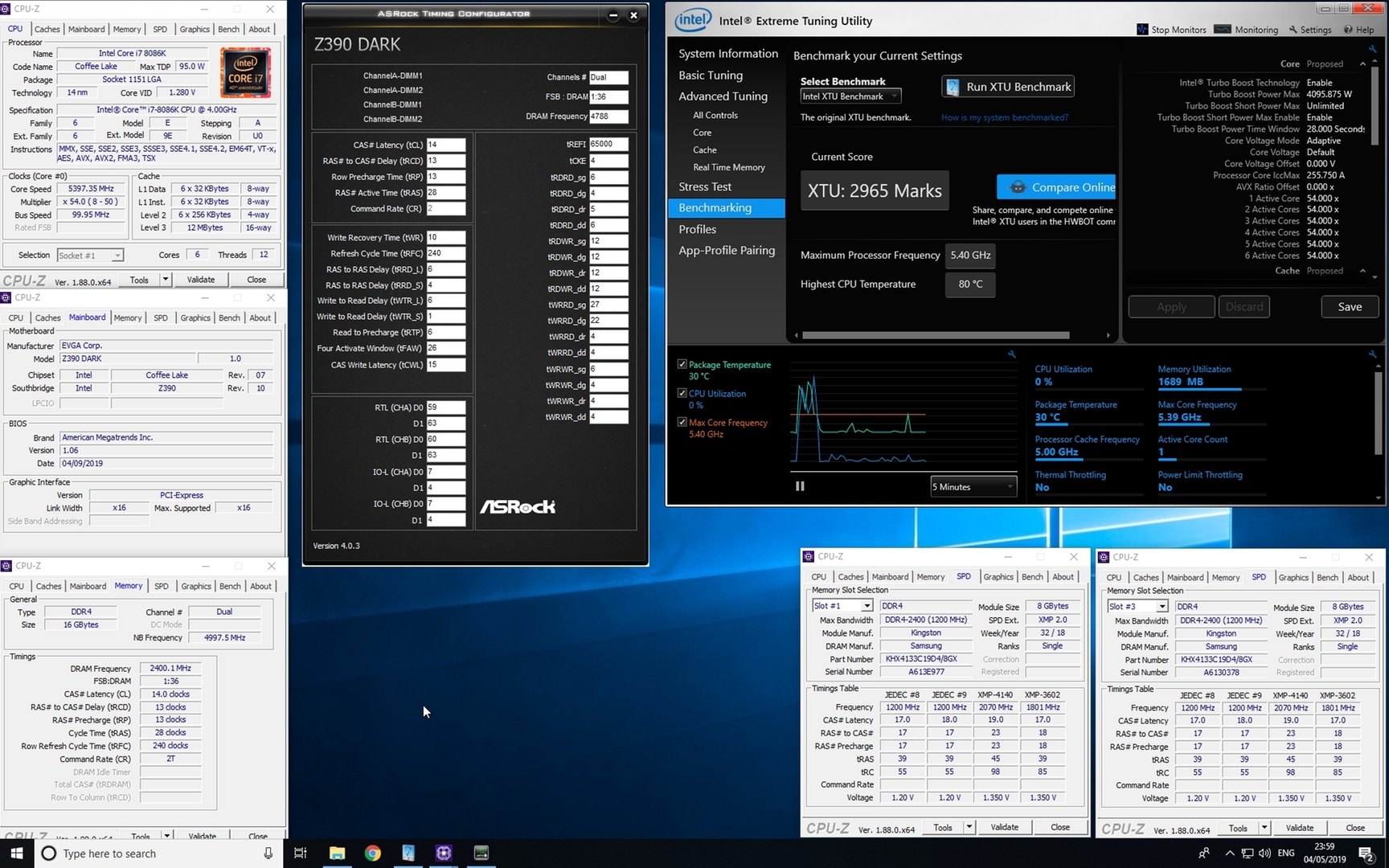Open Memory tab in CPU-Z Slot #1 window
Image resolution: width=1389 pixels, height=868 pixels.
pos(931,576)
